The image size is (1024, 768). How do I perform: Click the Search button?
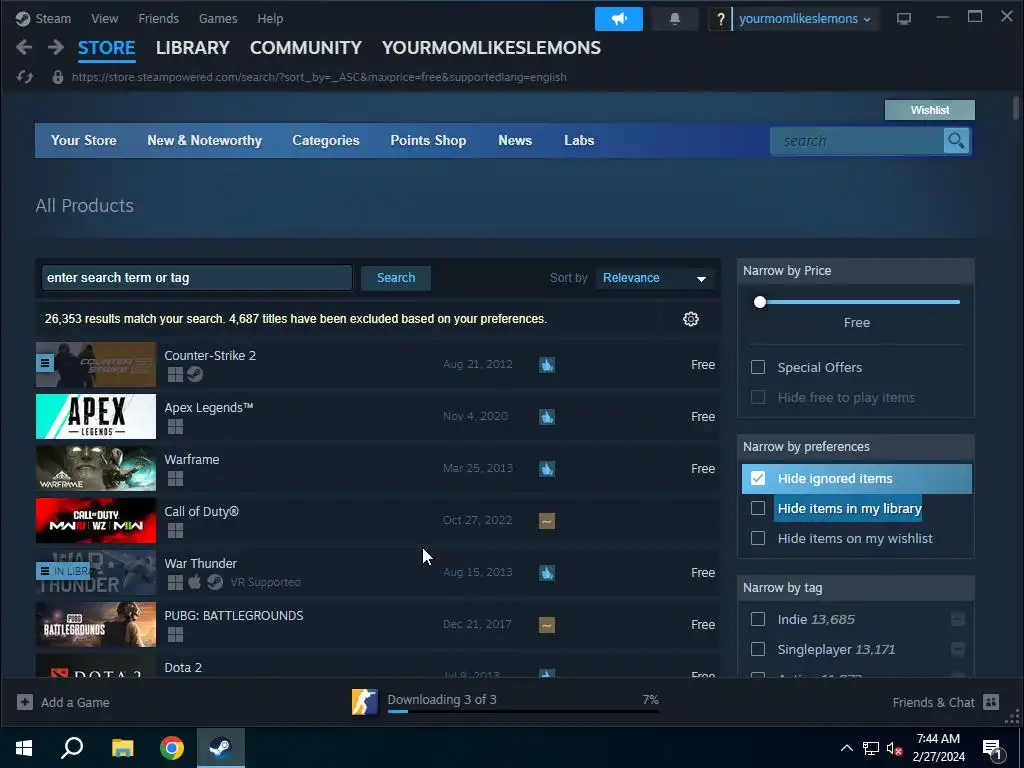click(396, 278)
